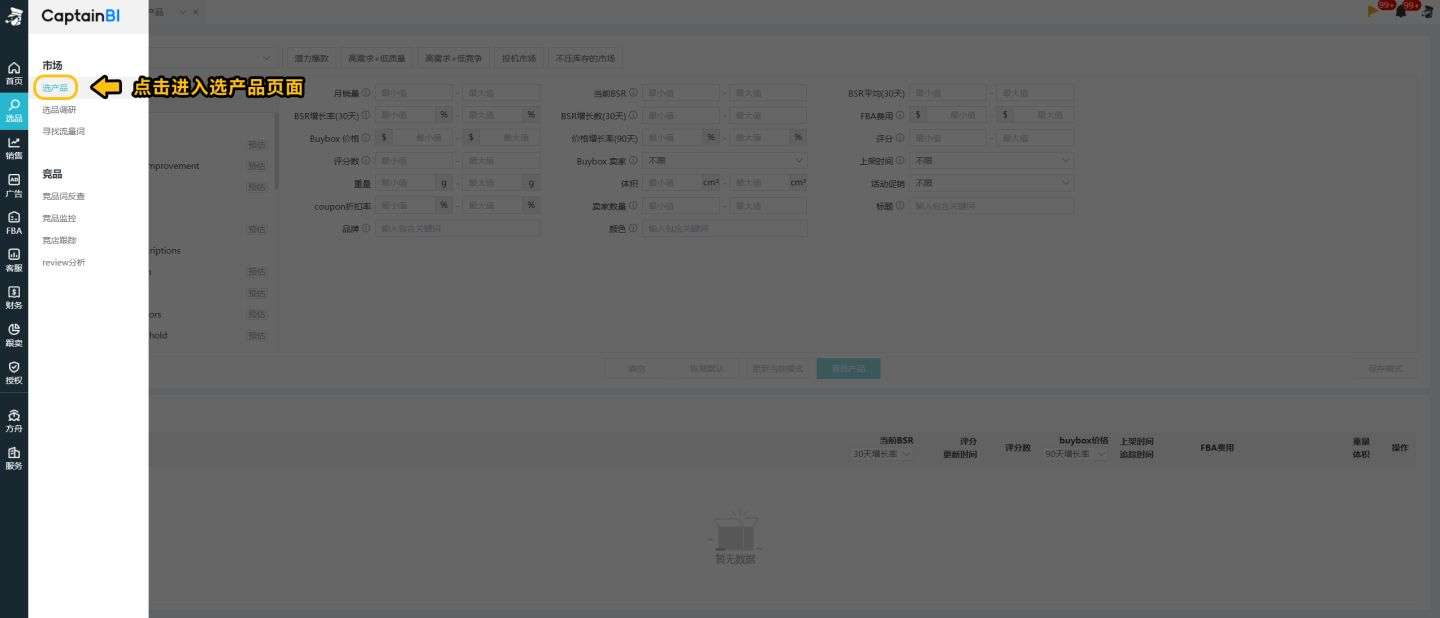Close the current page tab
This screenshot has height=618, width=1440.
click(x=195, y=11)
